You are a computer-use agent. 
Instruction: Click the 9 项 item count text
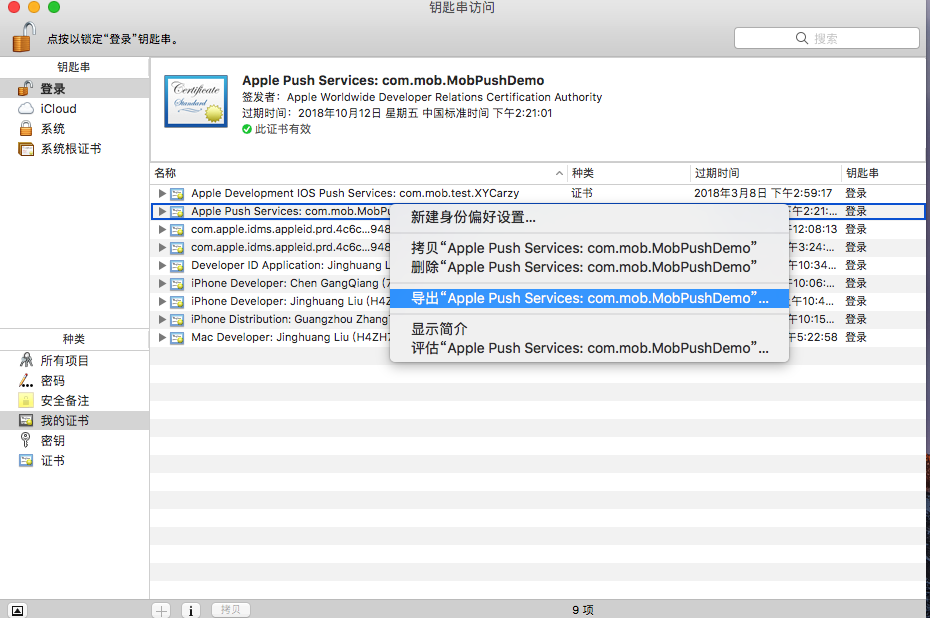coord(582,610)
